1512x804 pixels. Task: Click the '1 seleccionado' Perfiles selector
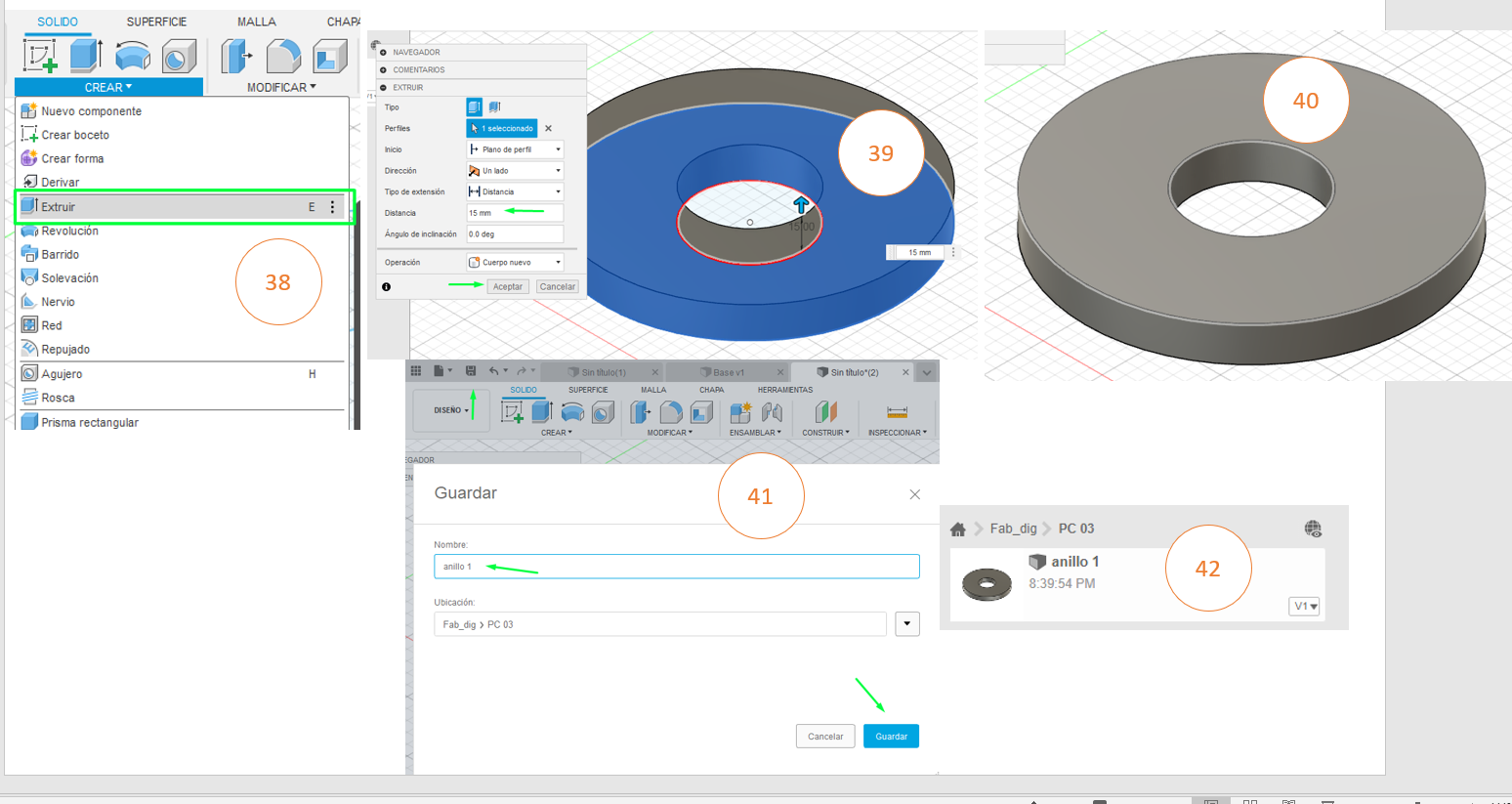[x=502, y=128]
